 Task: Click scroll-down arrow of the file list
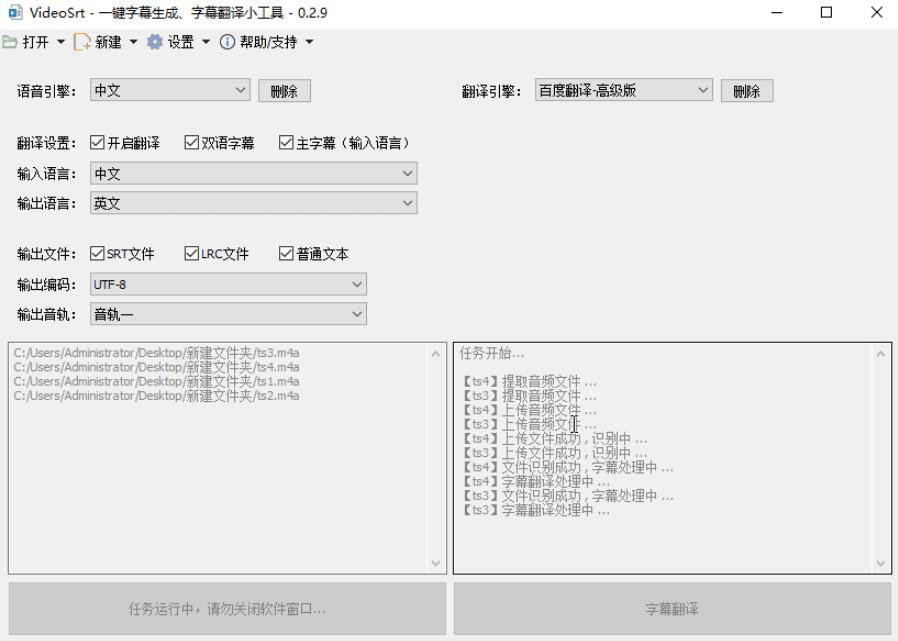point(436,564)
